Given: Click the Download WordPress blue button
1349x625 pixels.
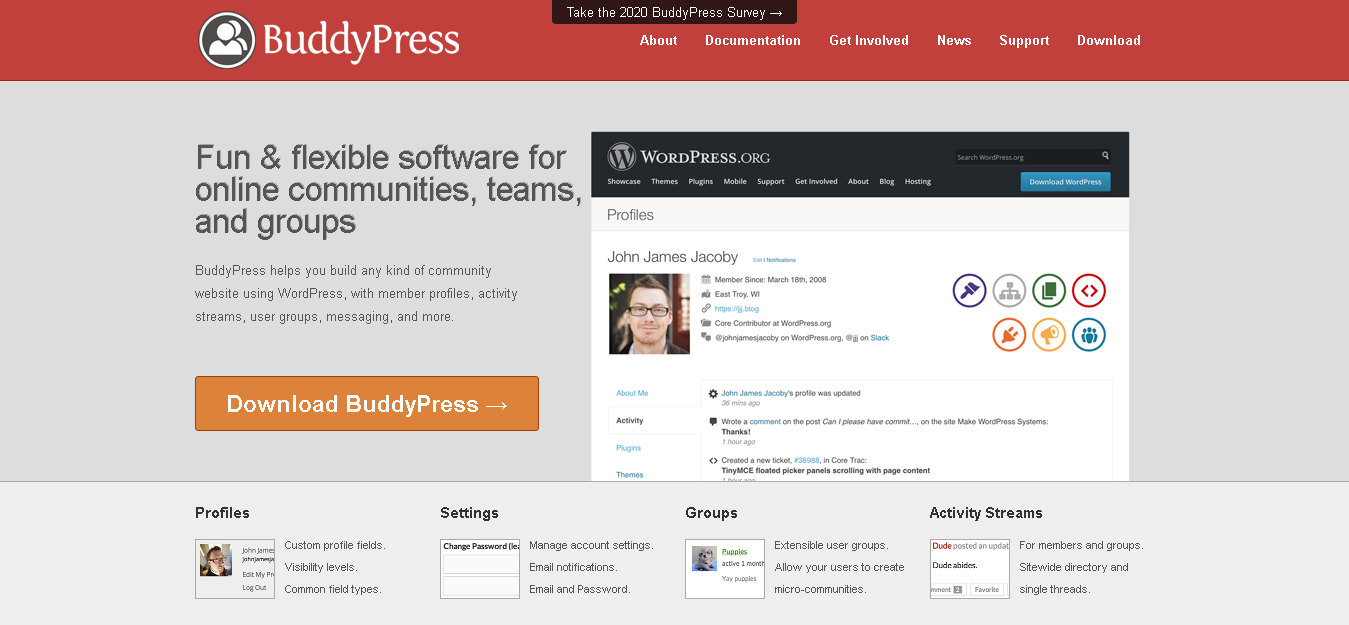Looking at the screenshot, I should click(1065, 182).
